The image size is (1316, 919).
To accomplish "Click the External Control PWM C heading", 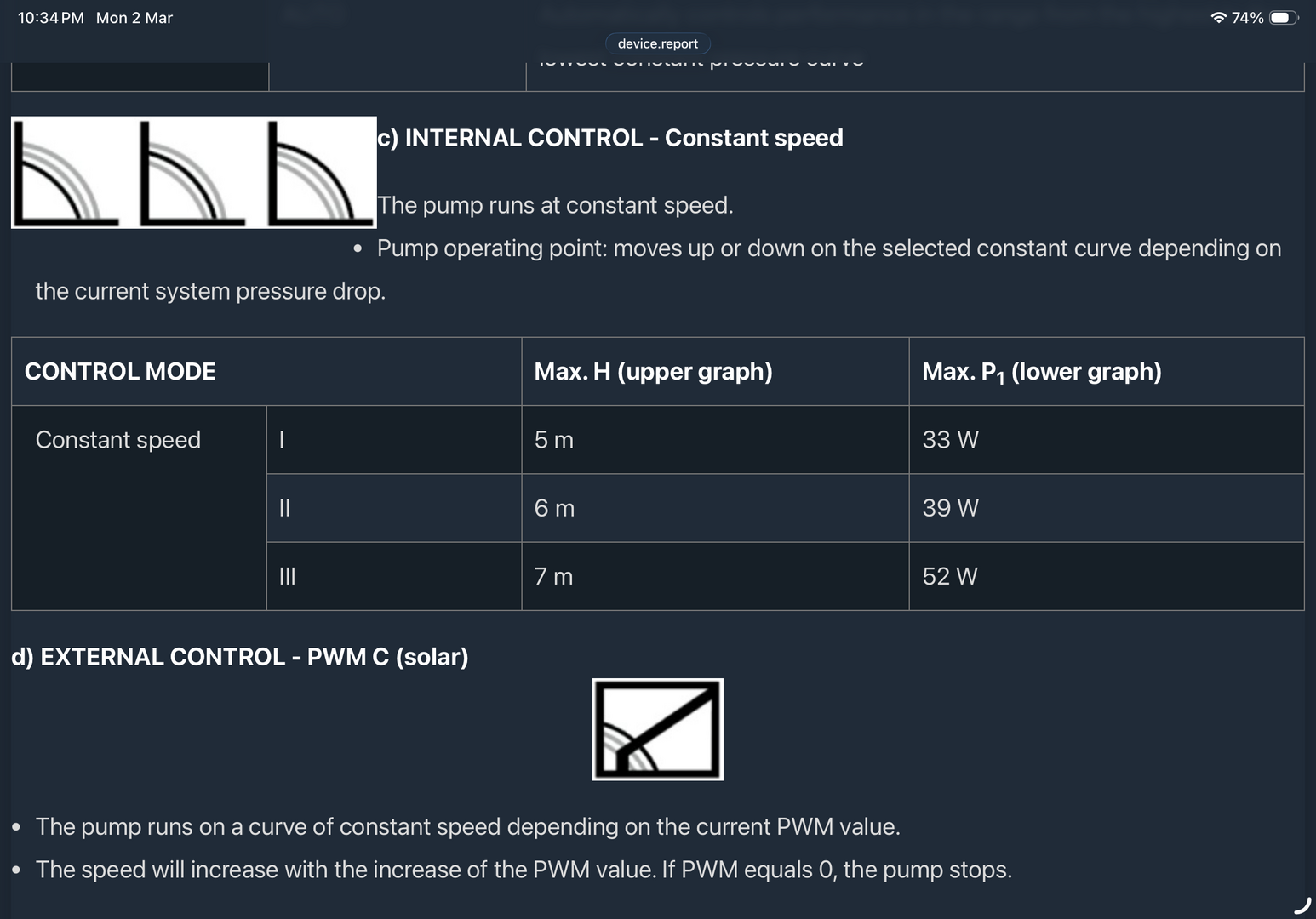I will (240, 657).
